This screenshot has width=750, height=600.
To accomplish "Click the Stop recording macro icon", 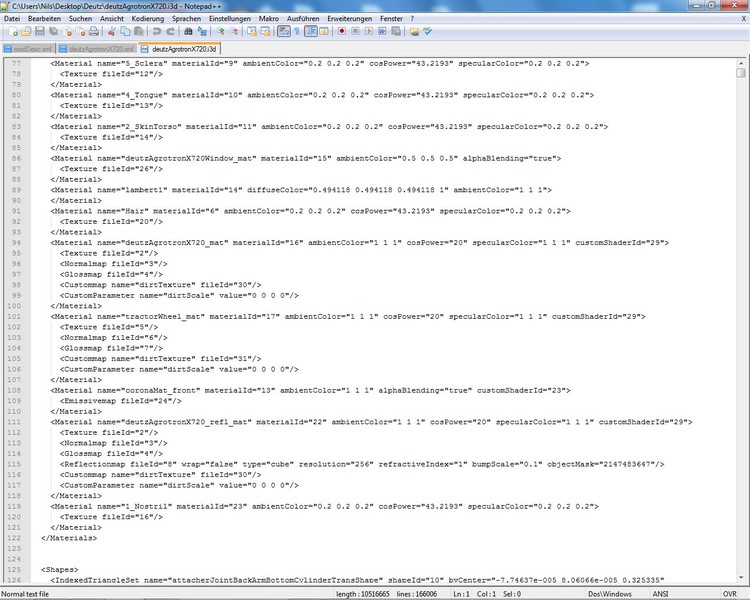I will 355,32.
